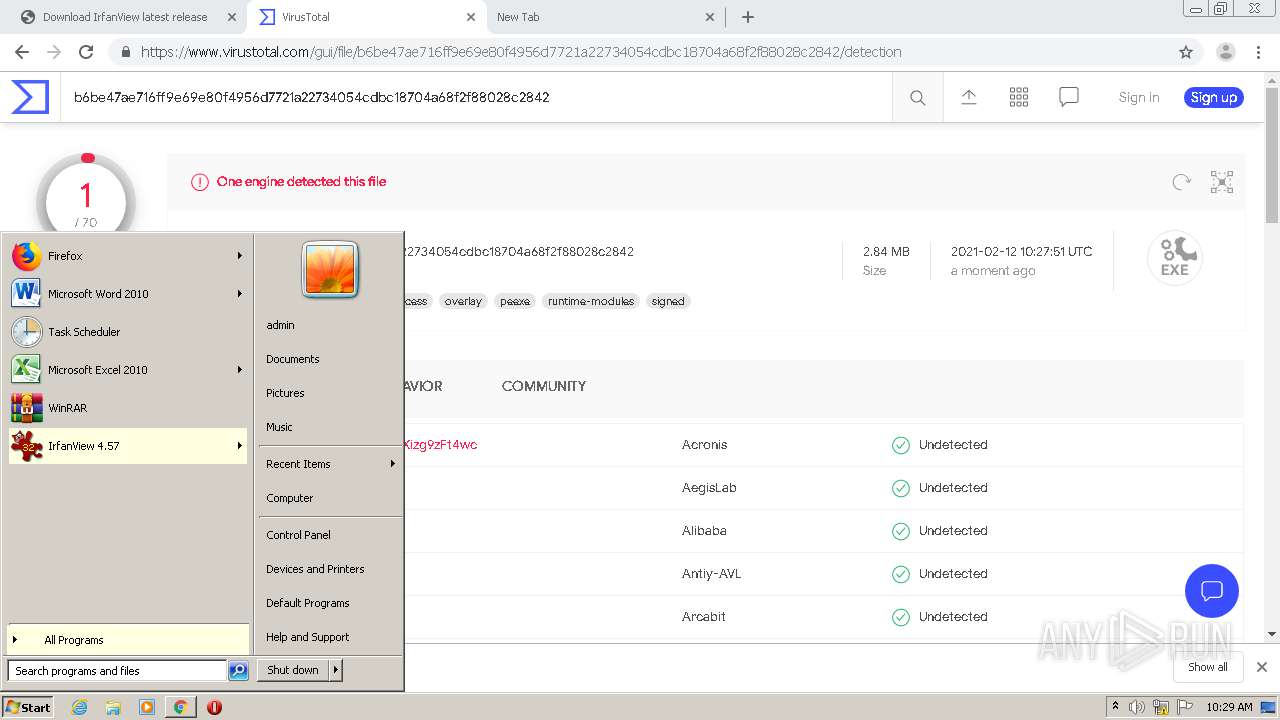Open Music from Start menu
The height and width of the screenshot is (720, 1280).
(279, 427)
